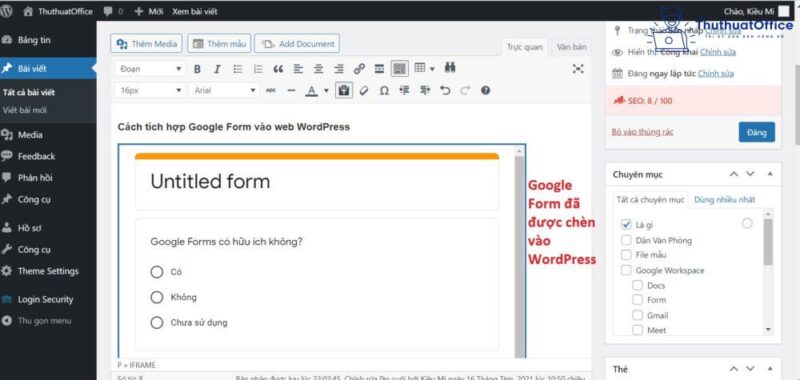The height and width of the screenshot is (380, 800).
Task: Open the Dùng nhiều nhất categories tab
Action: (724, 199)
